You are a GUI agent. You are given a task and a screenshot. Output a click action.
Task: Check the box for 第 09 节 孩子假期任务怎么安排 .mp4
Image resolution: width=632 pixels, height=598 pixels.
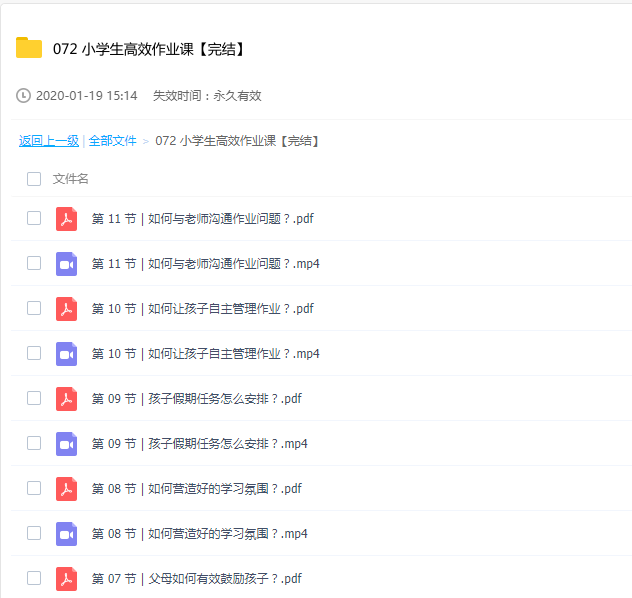[34, 443]
